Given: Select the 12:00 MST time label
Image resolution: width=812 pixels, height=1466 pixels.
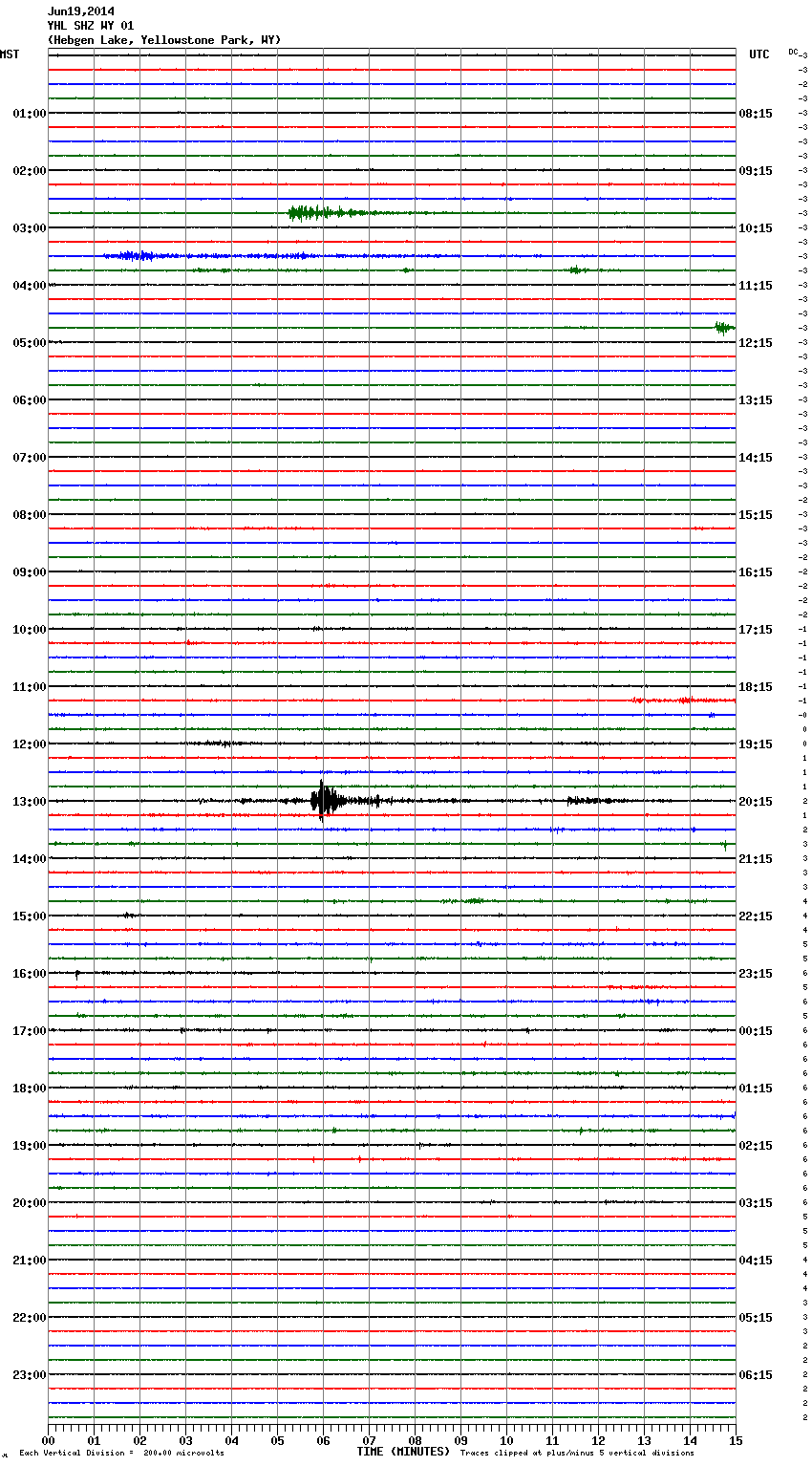Looking at the screenshot, I should 30,744.
